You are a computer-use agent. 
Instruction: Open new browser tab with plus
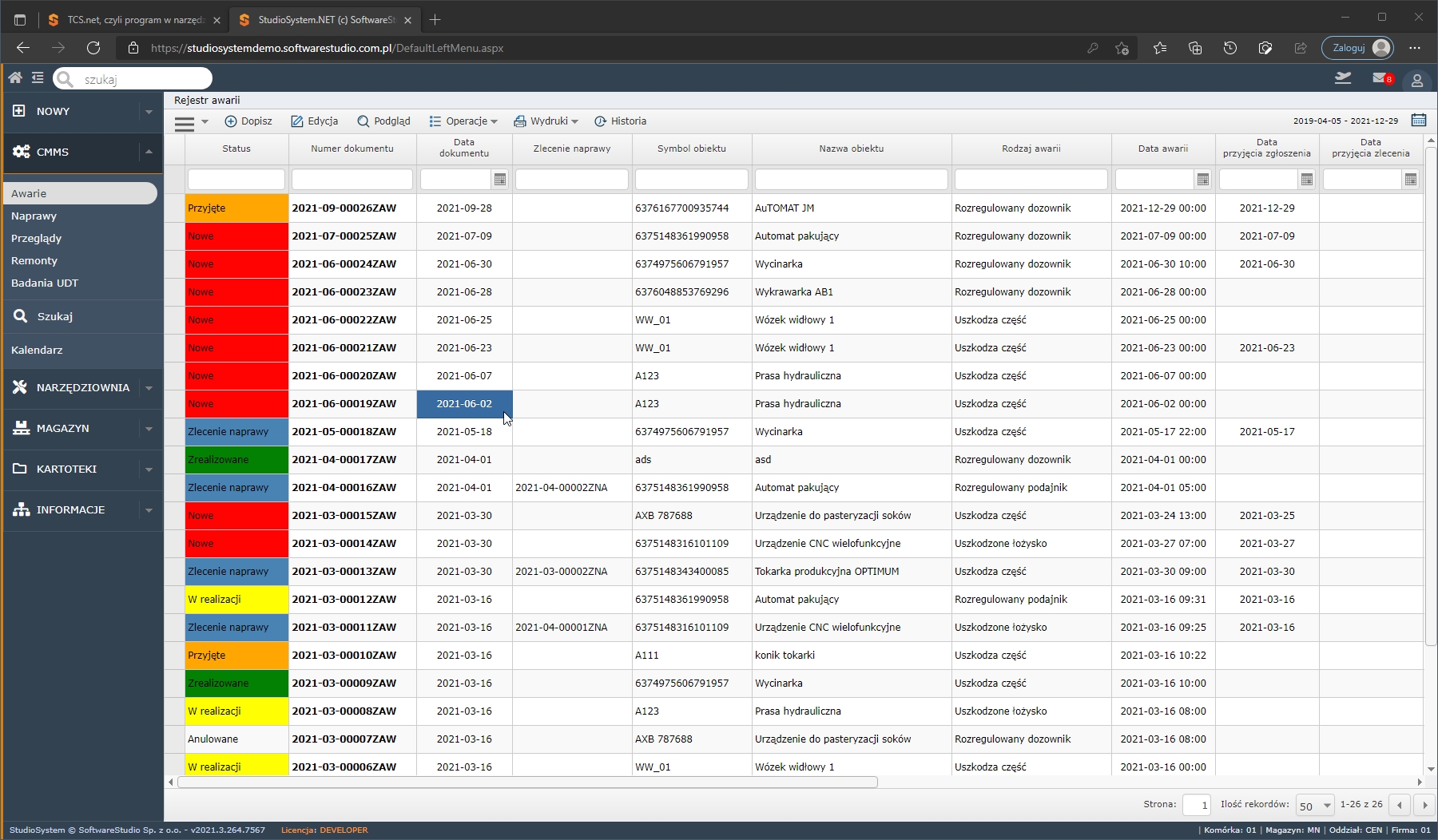point(435,19)
